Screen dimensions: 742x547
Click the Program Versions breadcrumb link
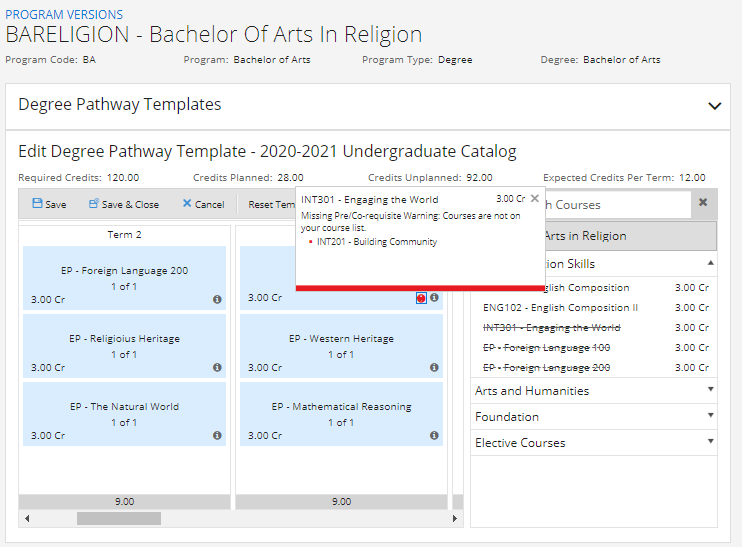point(64,15)
